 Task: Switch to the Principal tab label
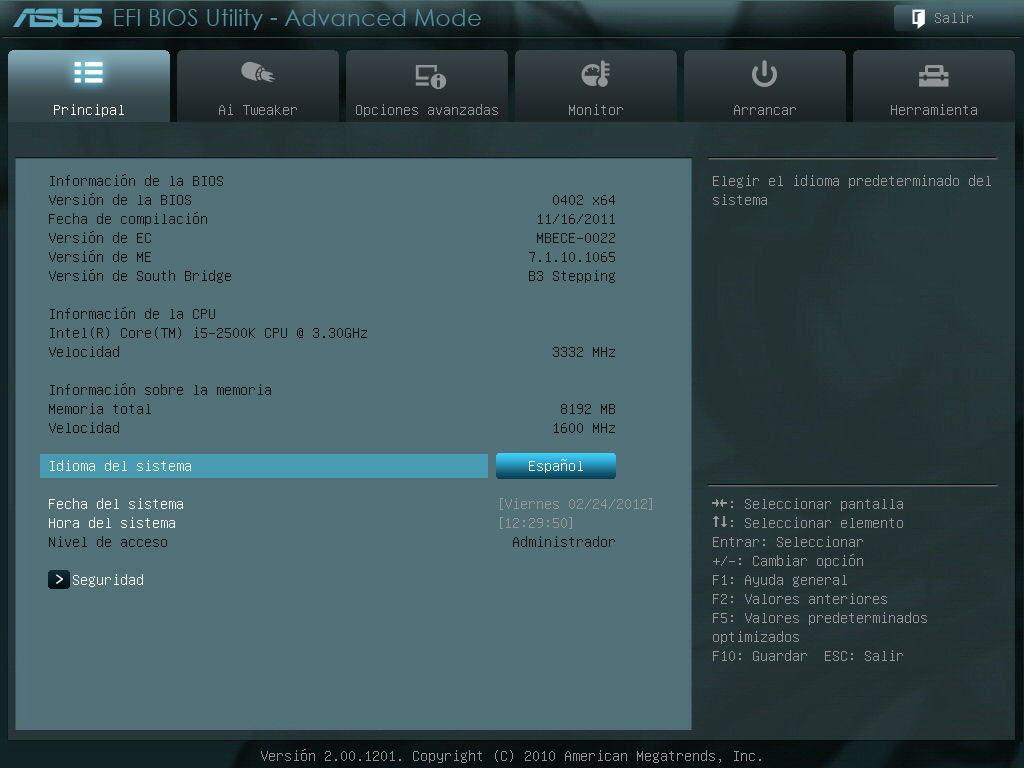[x=88, y=110]
